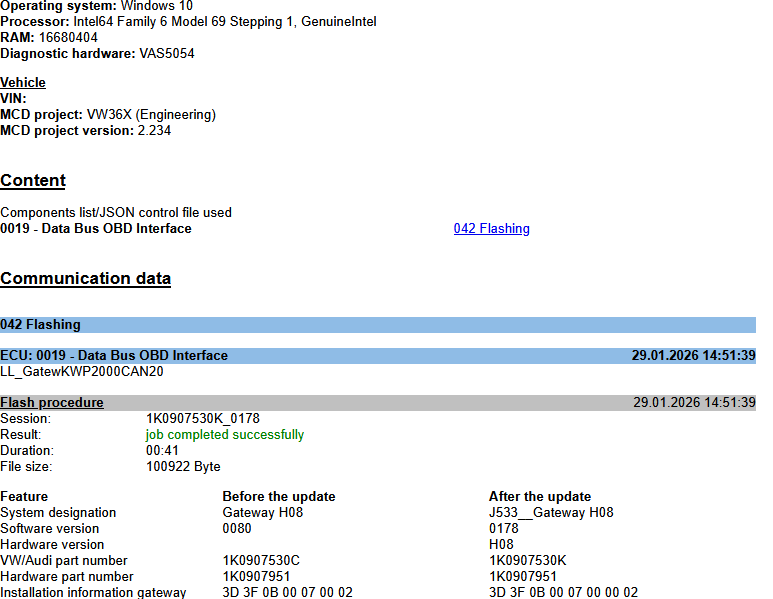
Task: Select the blue 042 Flashing section bar
Action: tap(377, 325)
